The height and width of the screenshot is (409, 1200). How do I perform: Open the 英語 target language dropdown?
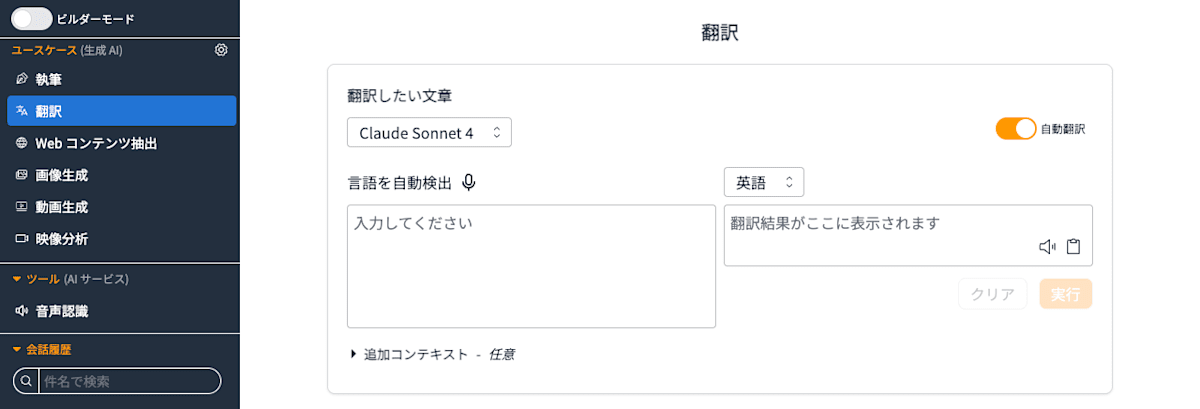pyautogui.click(x=764, y=182)
